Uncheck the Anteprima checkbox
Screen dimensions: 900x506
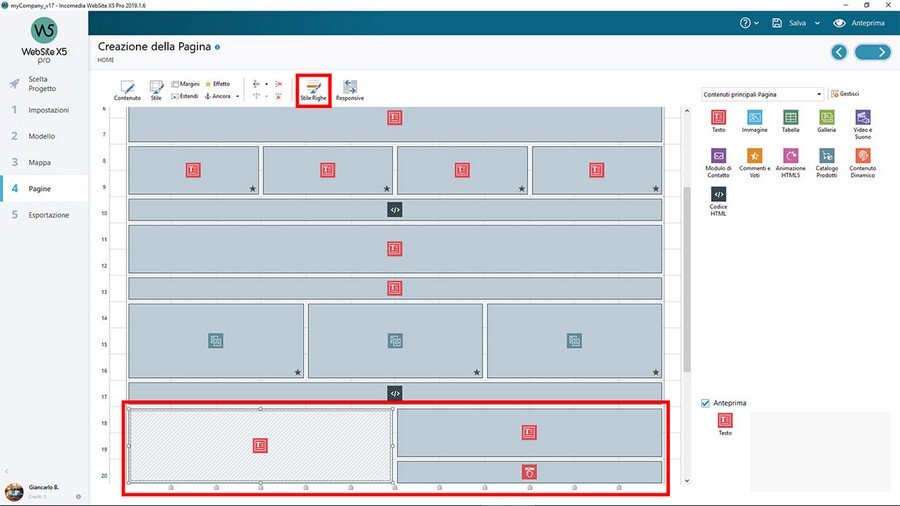click(706, 403)
